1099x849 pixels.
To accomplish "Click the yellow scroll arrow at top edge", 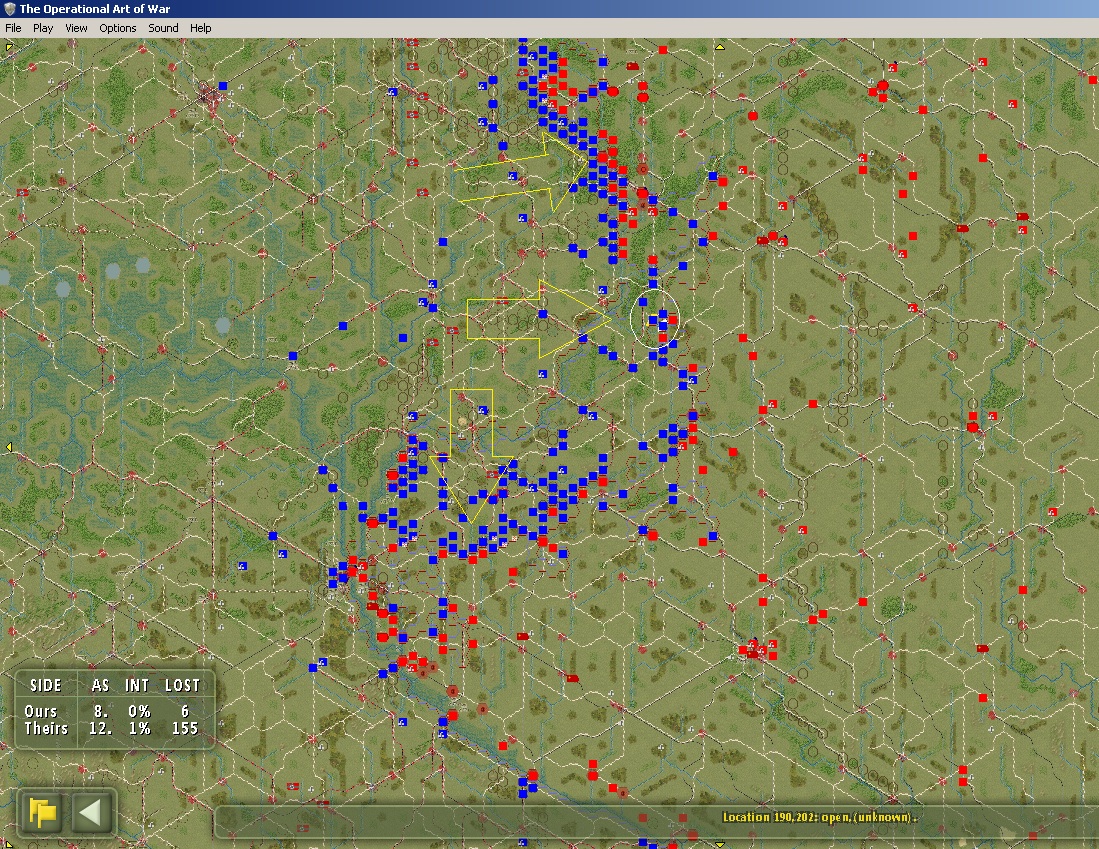I will (x=720, y=47).
